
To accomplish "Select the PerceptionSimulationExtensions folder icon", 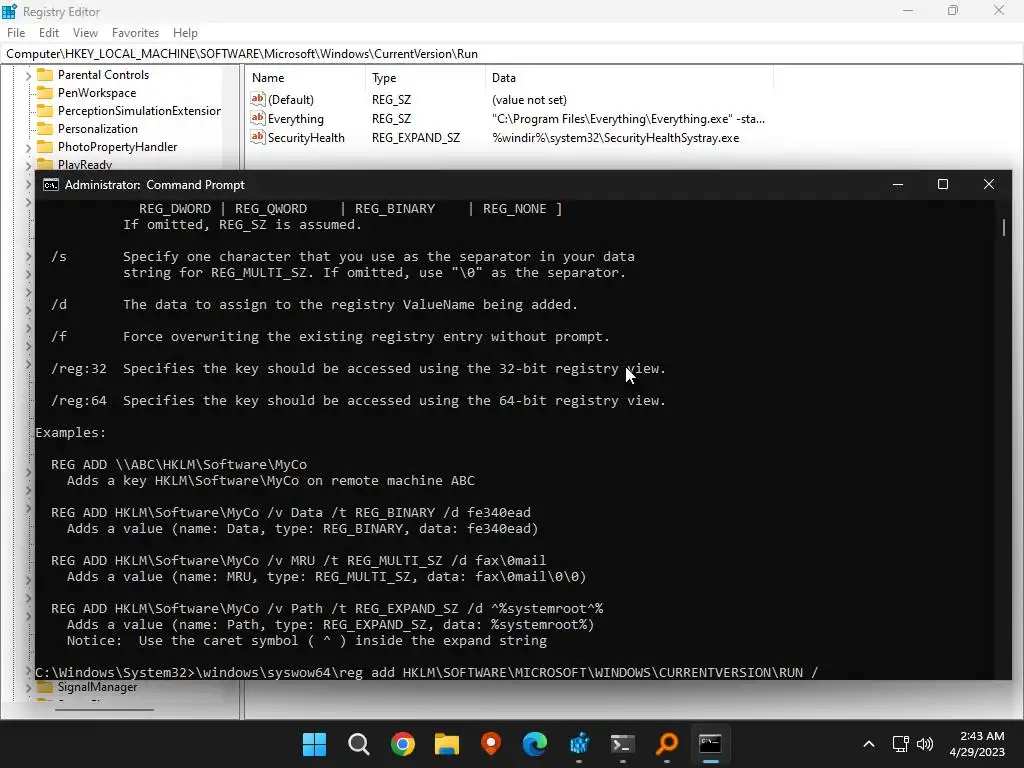I will pyautogui.click(x=44, y=110).
